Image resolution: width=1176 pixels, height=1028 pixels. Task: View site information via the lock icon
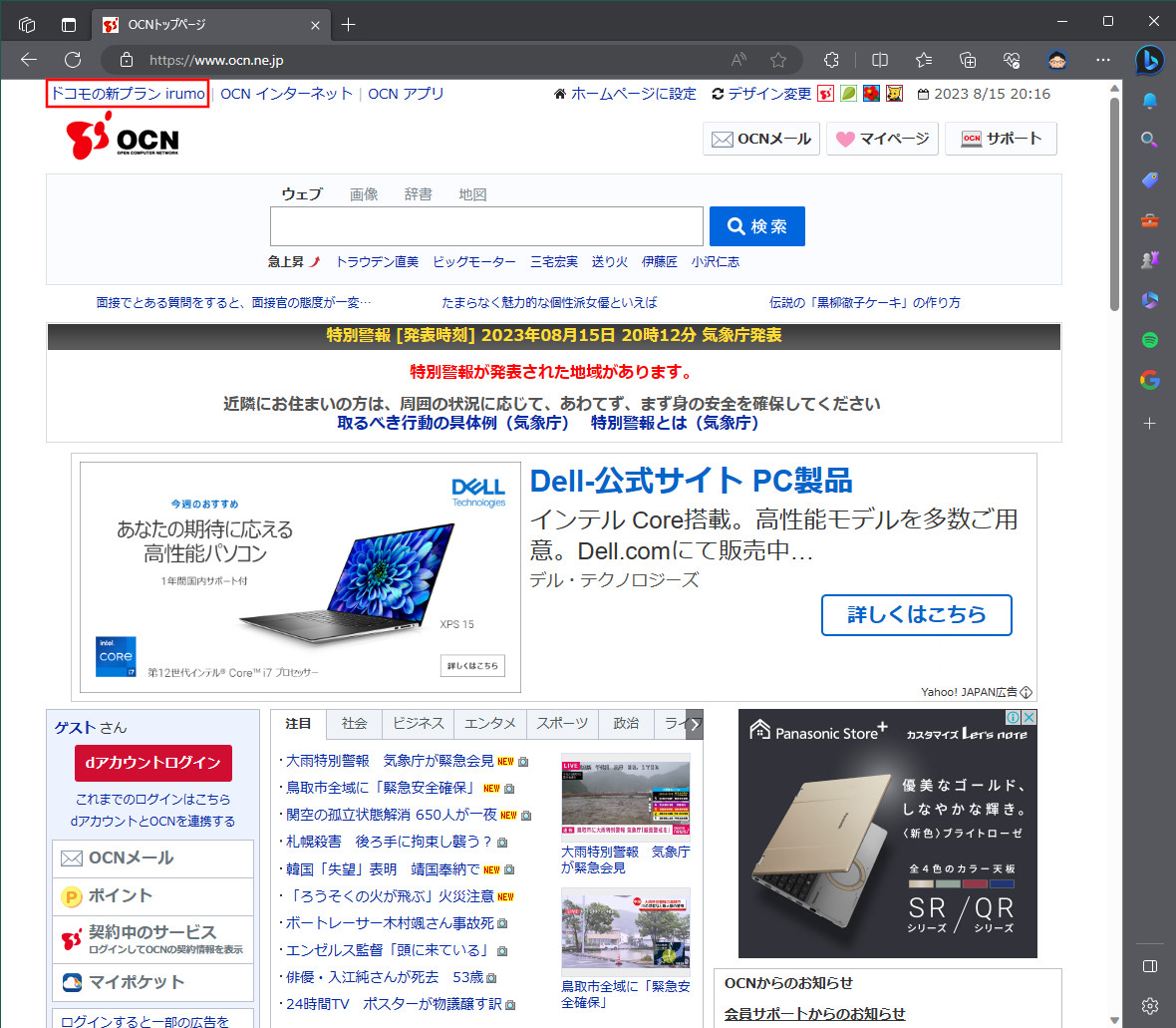coord(127,60)
